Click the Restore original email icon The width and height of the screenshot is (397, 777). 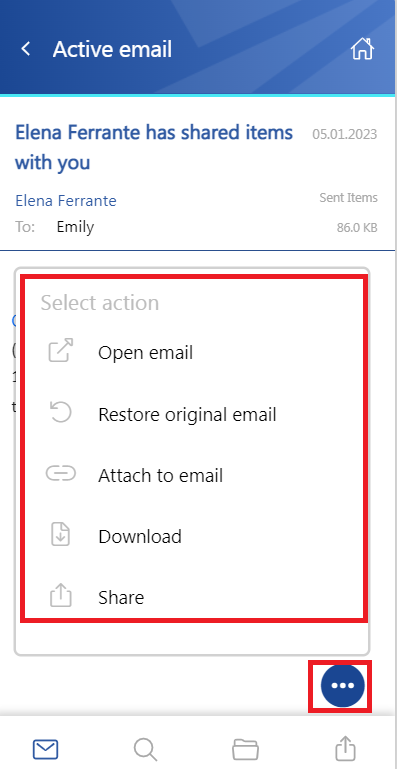(x=61, y=412)
